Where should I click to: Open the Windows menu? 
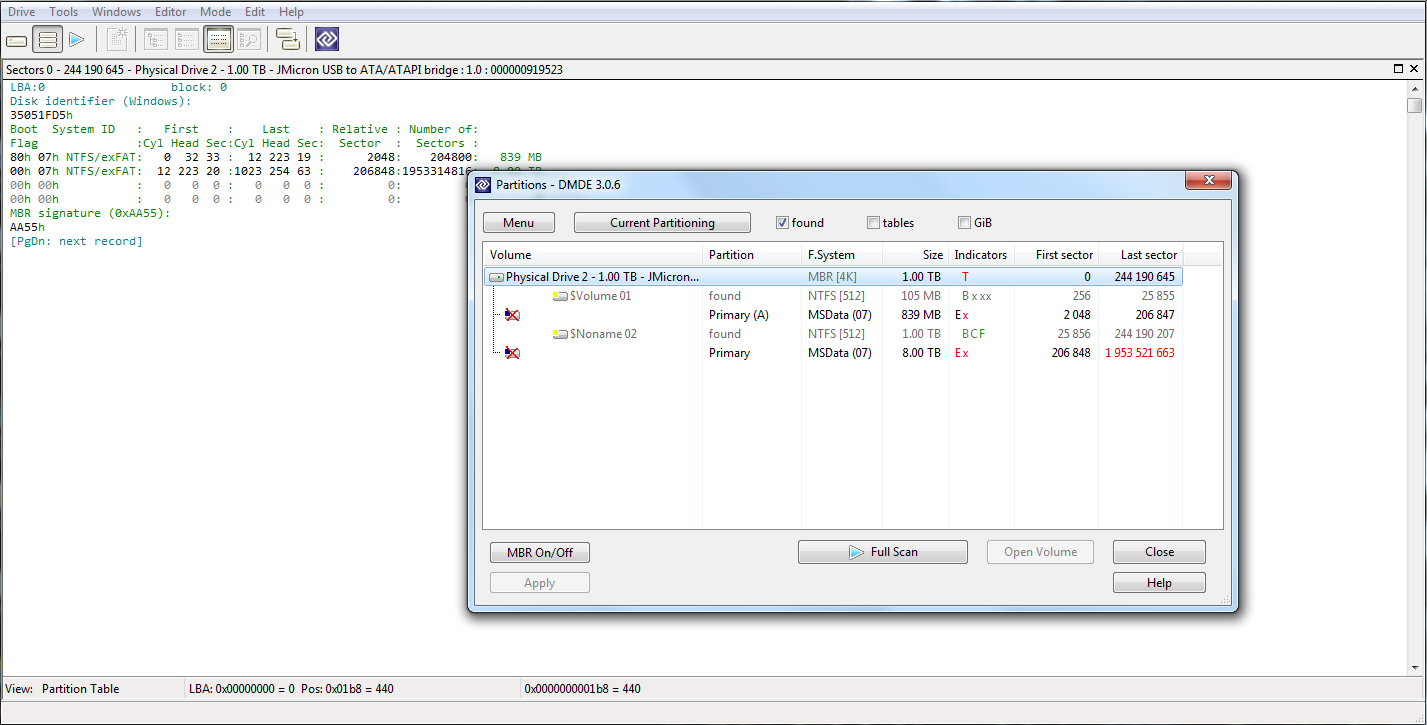point(117,12)
